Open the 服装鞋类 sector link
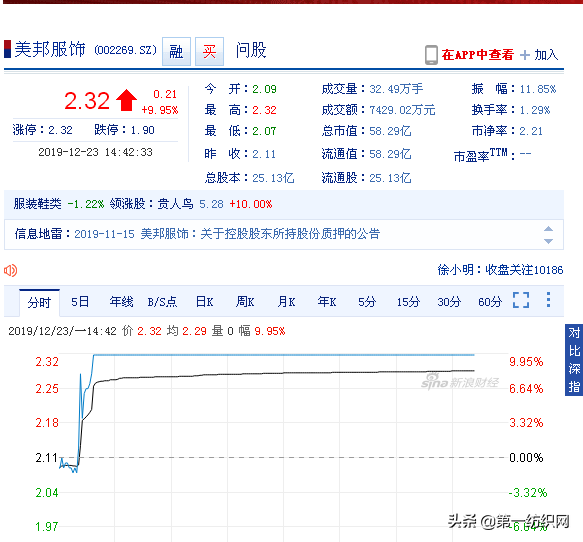583x542 pixels. [x=37, y=204]
